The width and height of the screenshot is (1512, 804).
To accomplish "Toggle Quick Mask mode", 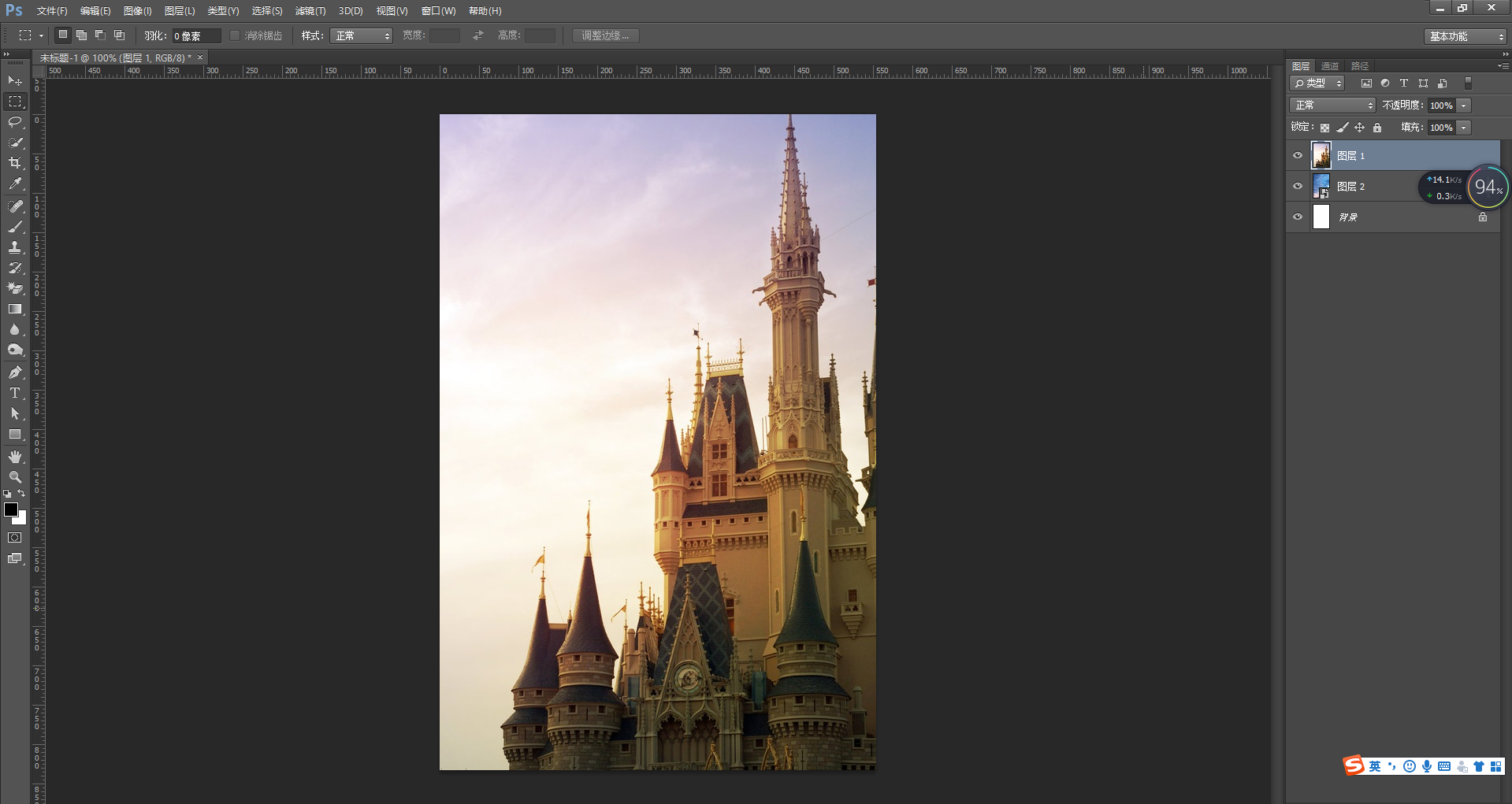I will [15, 538].
